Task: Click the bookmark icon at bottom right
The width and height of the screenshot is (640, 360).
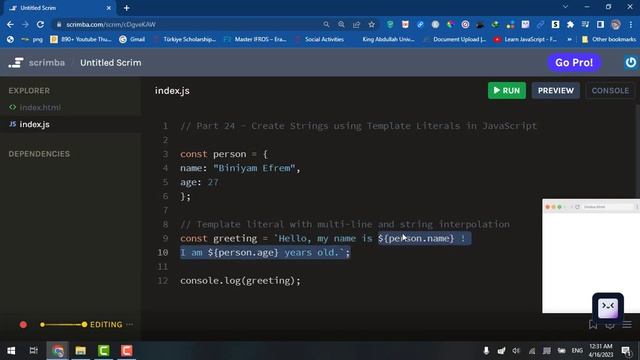Action: pyautogui.click(x=593, y=325)
